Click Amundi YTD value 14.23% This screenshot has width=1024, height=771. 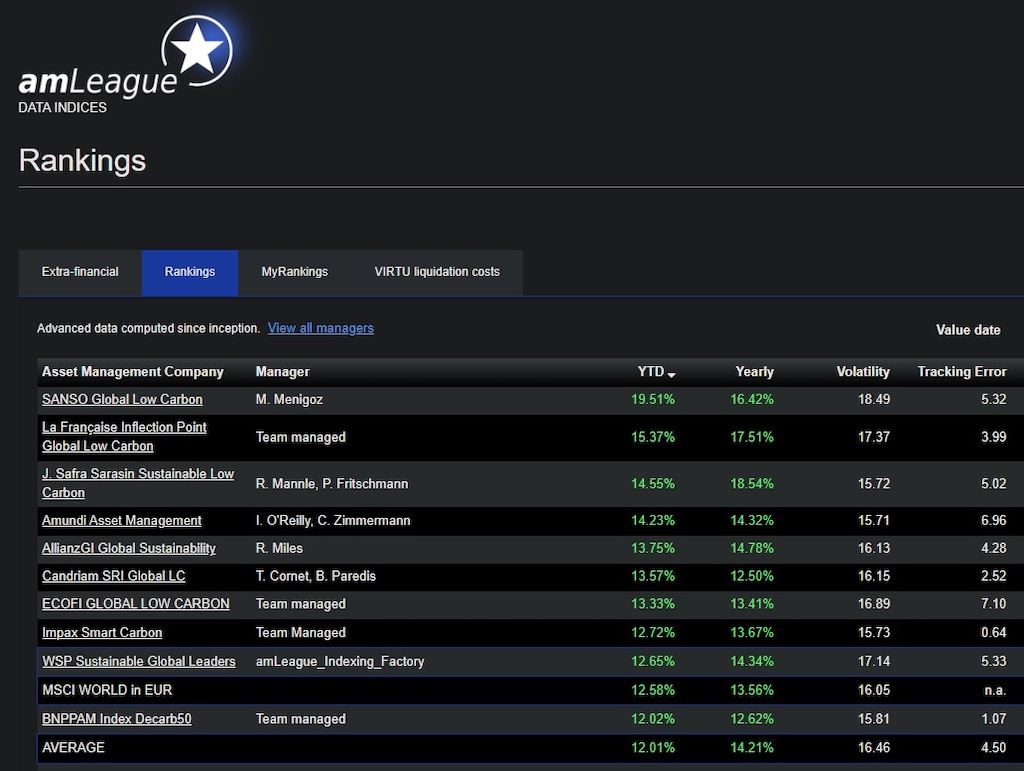pyautogui.click(x=653, y=521)
